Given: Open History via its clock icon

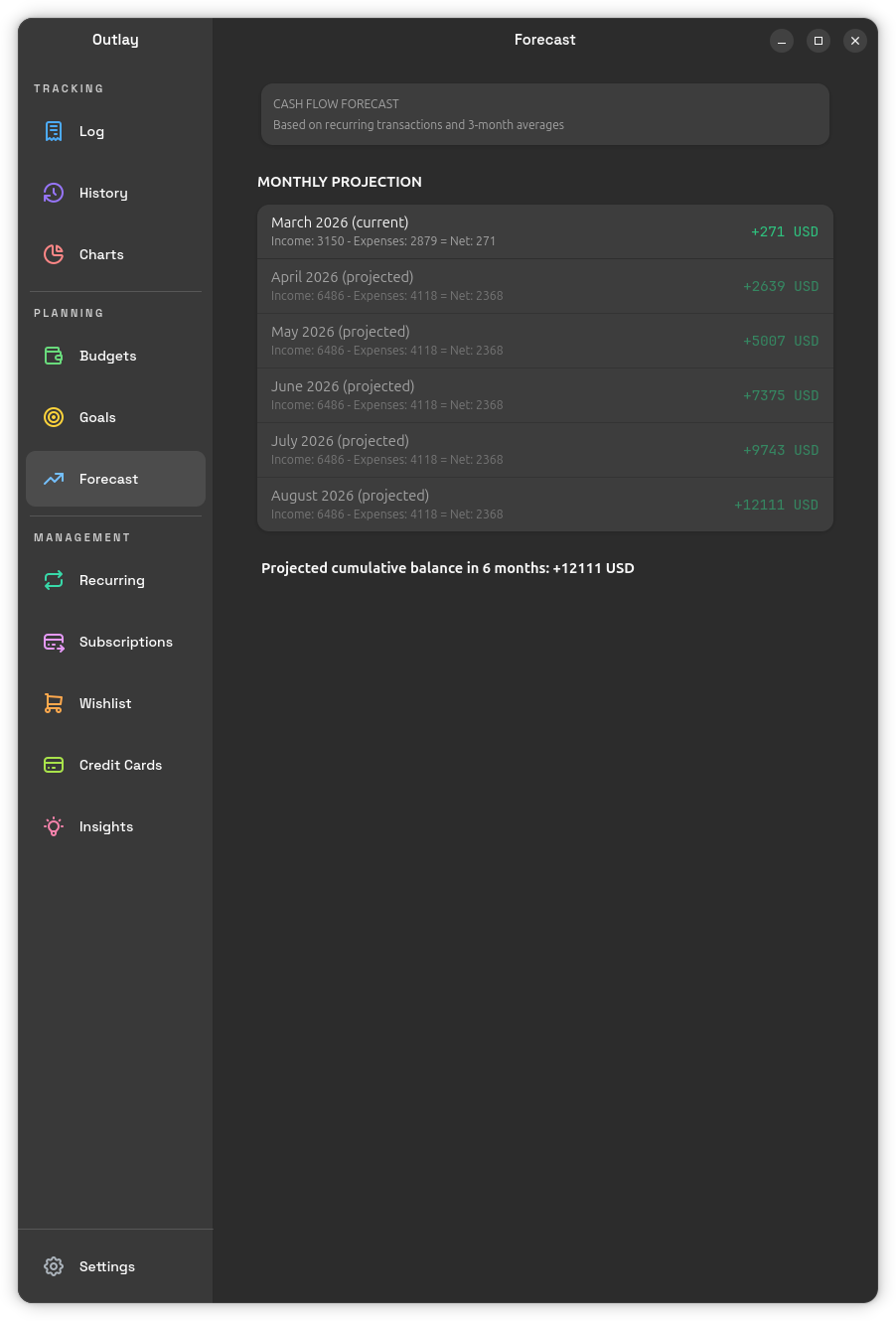Looking at the screenshot, I should [54, 193].
